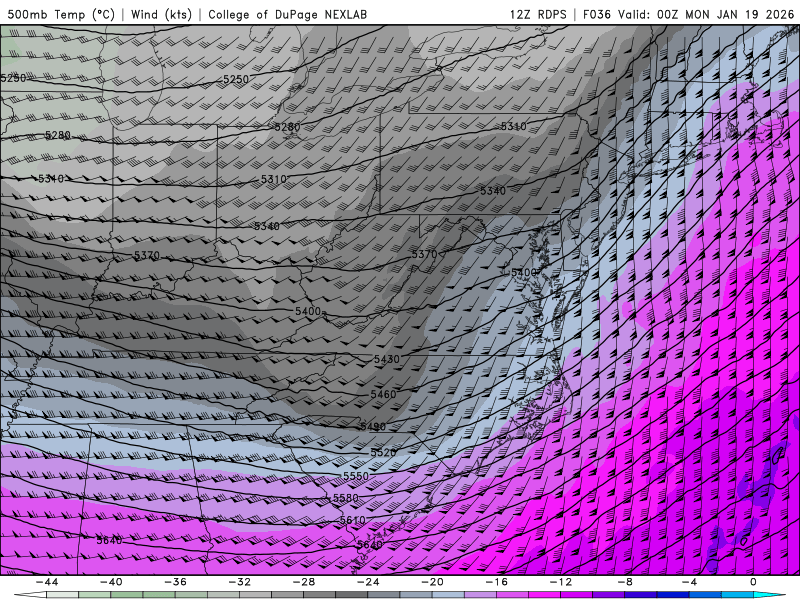Click the -4 temperature scale label

click(689, 582)
